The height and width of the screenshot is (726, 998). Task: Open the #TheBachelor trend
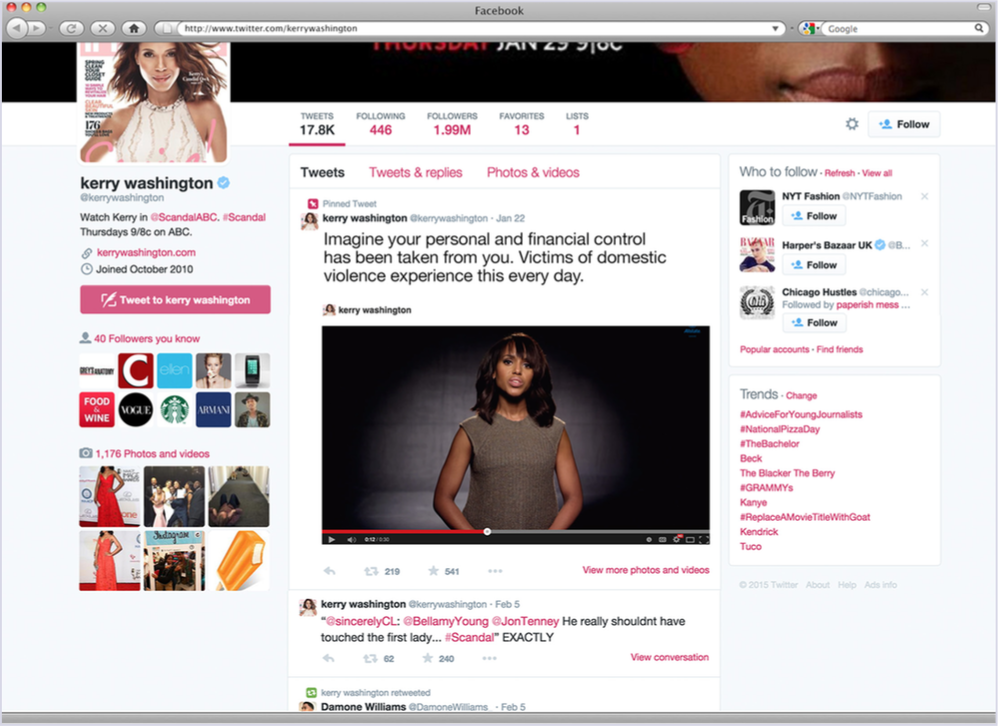(770, 443)
